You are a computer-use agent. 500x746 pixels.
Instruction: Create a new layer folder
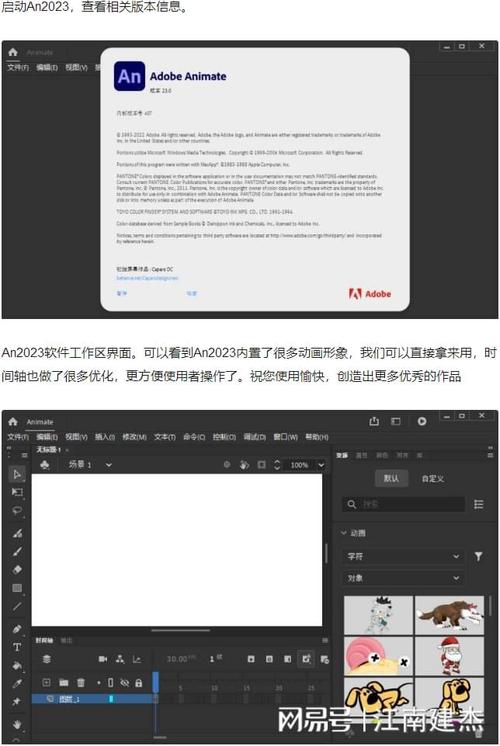(64, 683)
